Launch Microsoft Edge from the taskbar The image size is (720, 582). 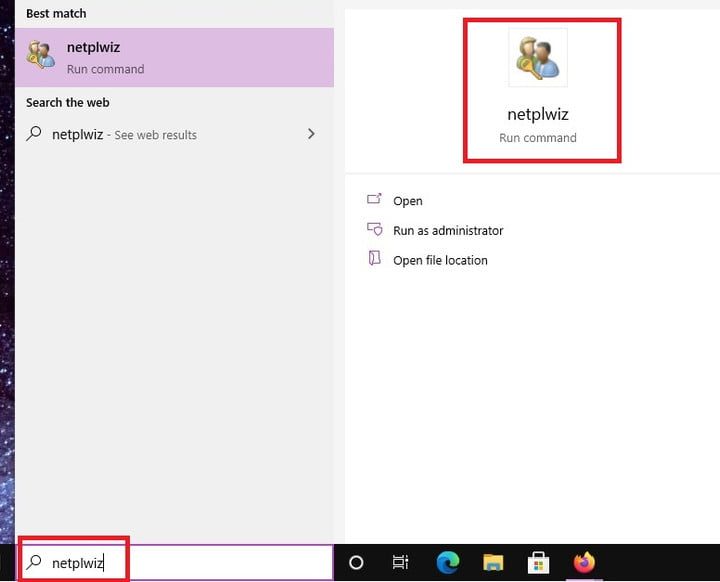[x=448, y=562]
